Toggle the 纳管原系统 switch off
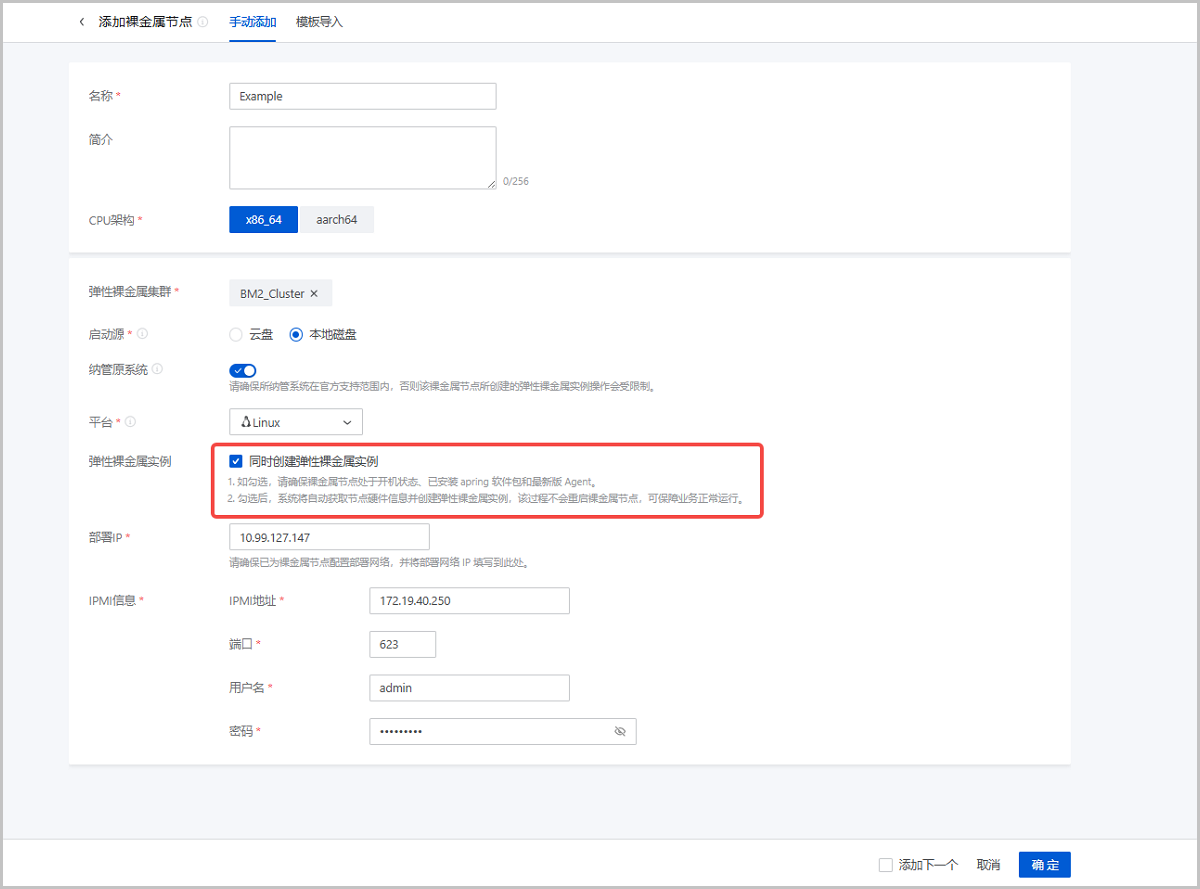This screenshot has height=889, width=1200. [242, 371]
